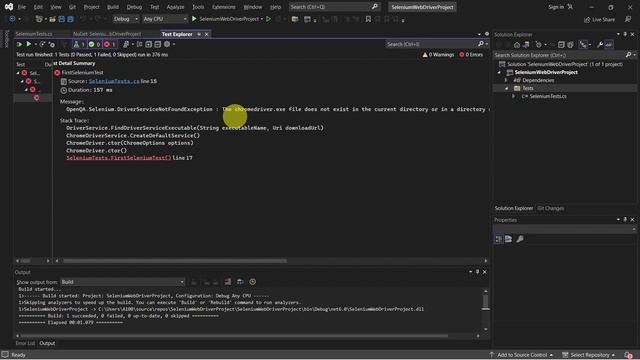Open the Show output from Build dropdown
Screen dimensions: 640x360
coord(122,282)
